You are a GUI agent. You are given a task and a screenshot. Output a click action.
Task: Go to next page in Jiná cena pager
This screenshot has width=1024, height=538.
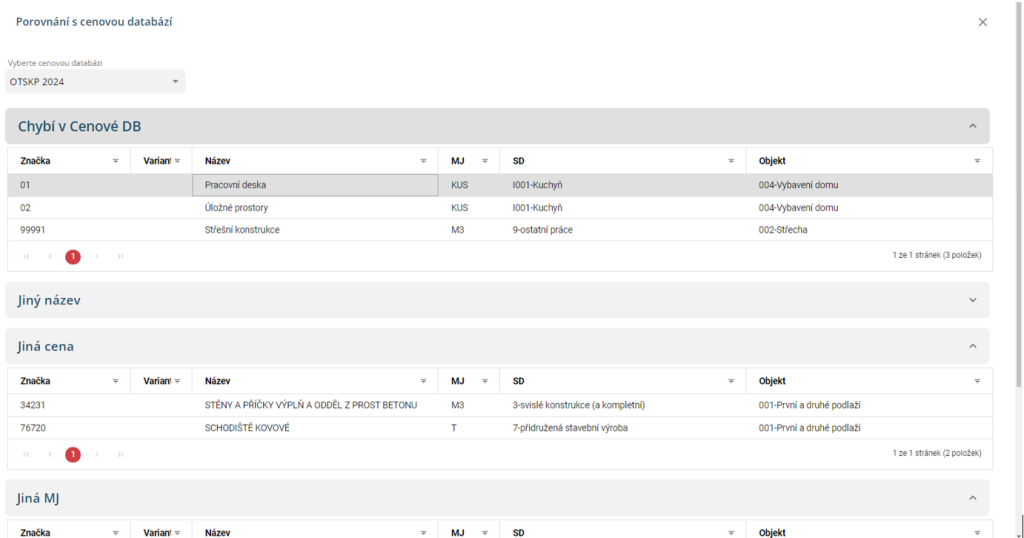click(97, 455)
